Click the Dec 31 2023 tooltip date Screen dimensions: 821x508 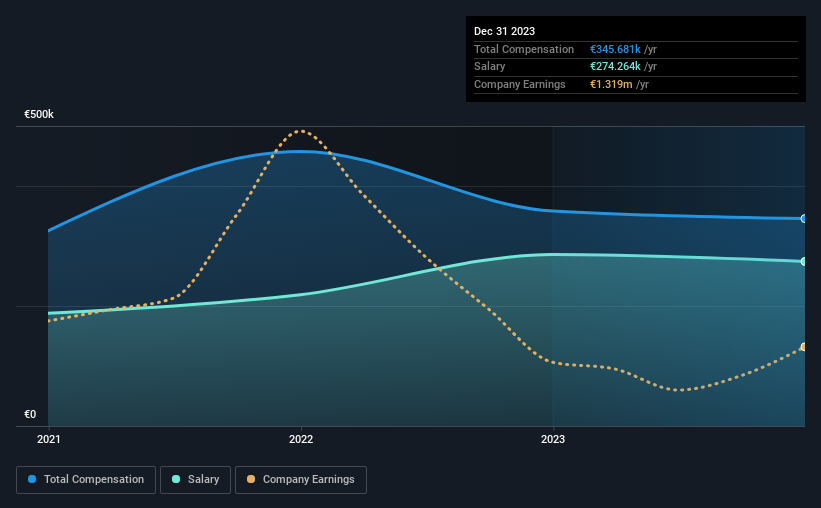tap(504, 31)
